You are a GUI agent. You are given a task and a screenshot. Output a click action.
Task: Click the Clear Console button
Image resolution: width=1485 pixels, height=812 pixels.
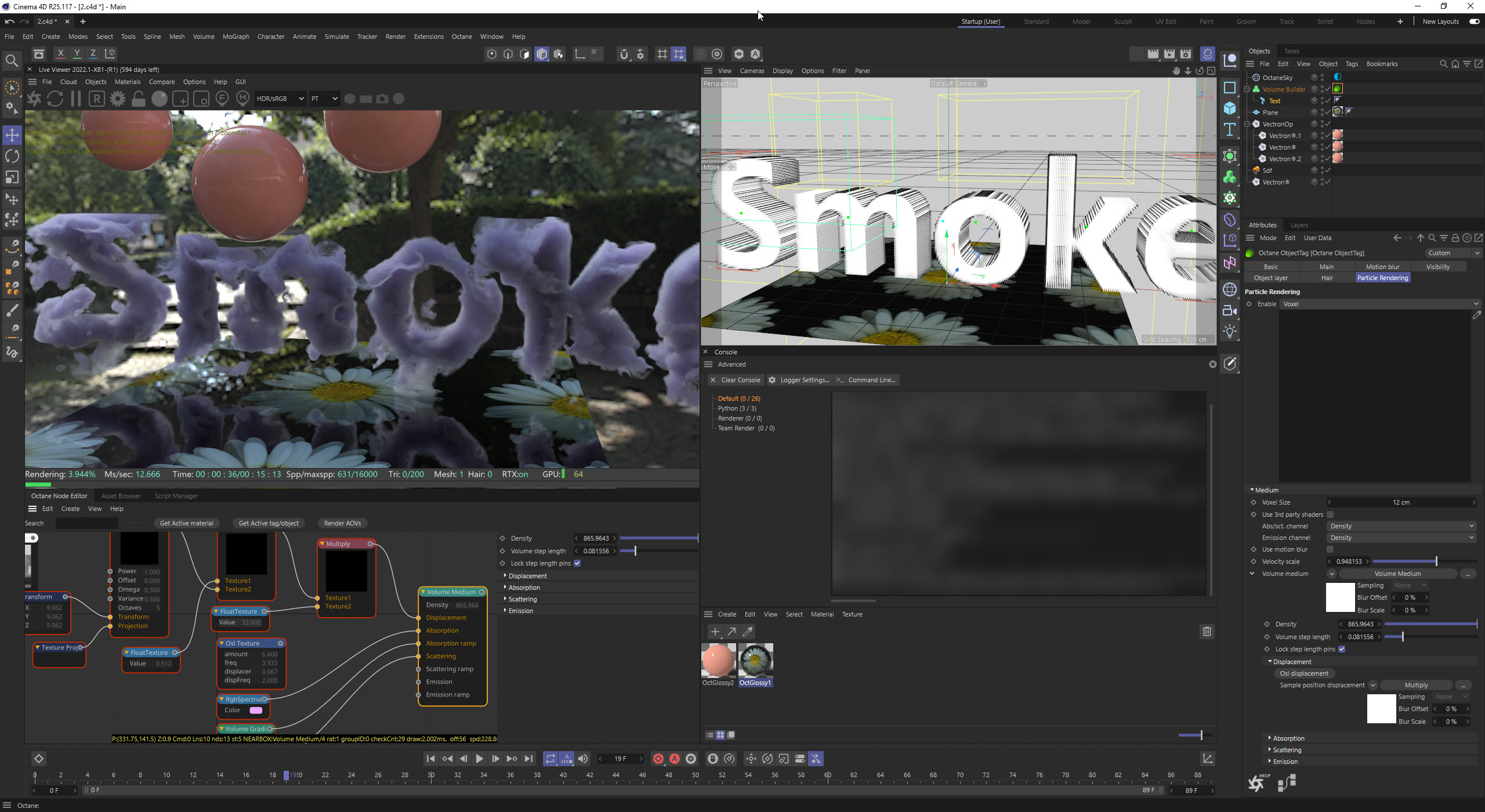point(735,380)
